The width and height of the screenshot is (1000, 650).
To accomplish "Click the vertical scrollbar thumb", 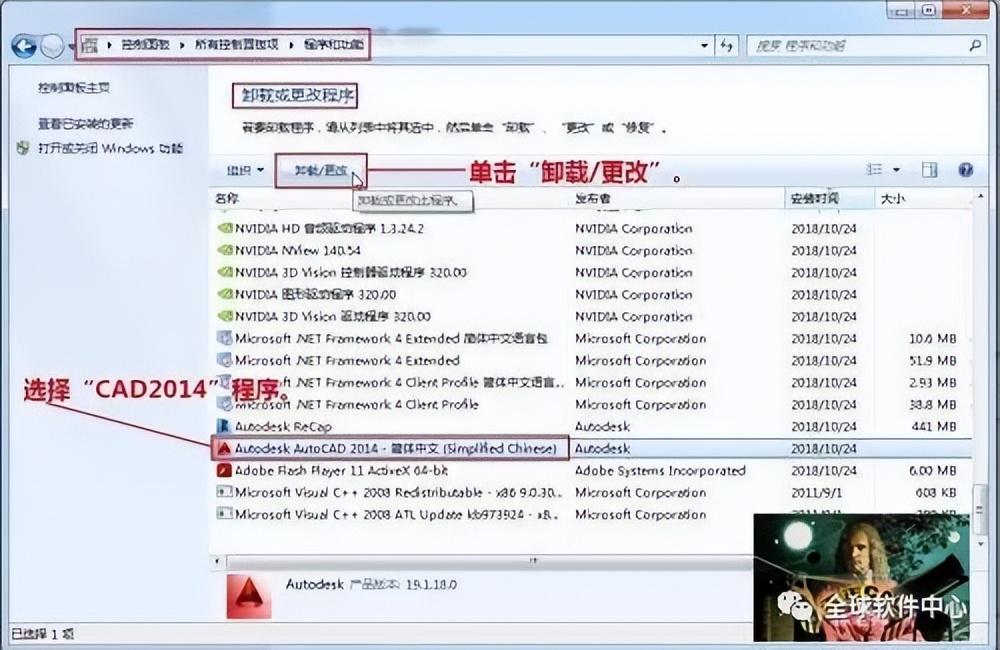I will (x=980, y=510).
